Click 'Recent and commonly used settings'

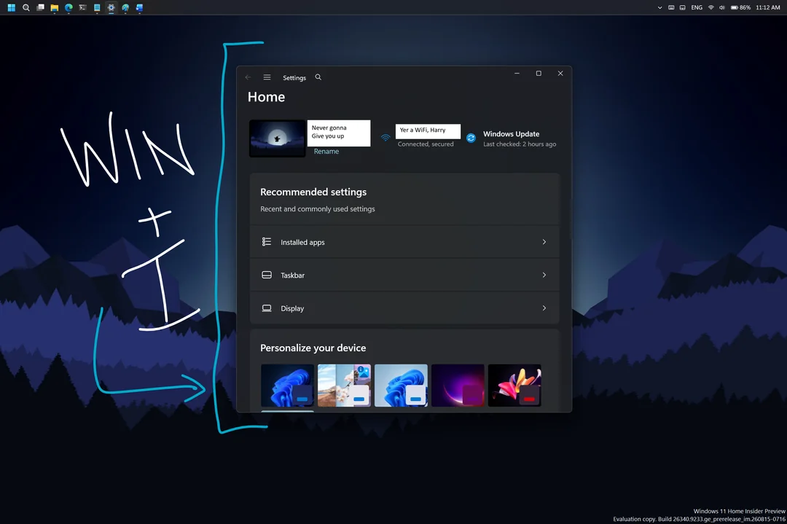pos(317,209)
